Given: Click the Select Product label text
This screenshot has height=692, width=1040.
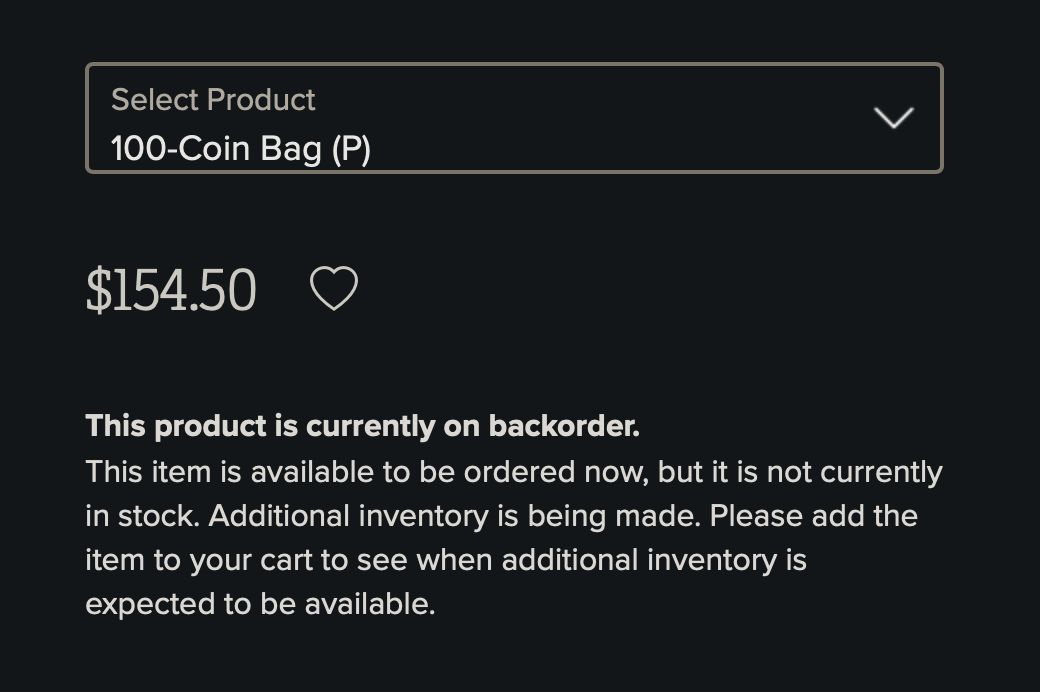Looking at the screenshot, I should coord(213,100).
